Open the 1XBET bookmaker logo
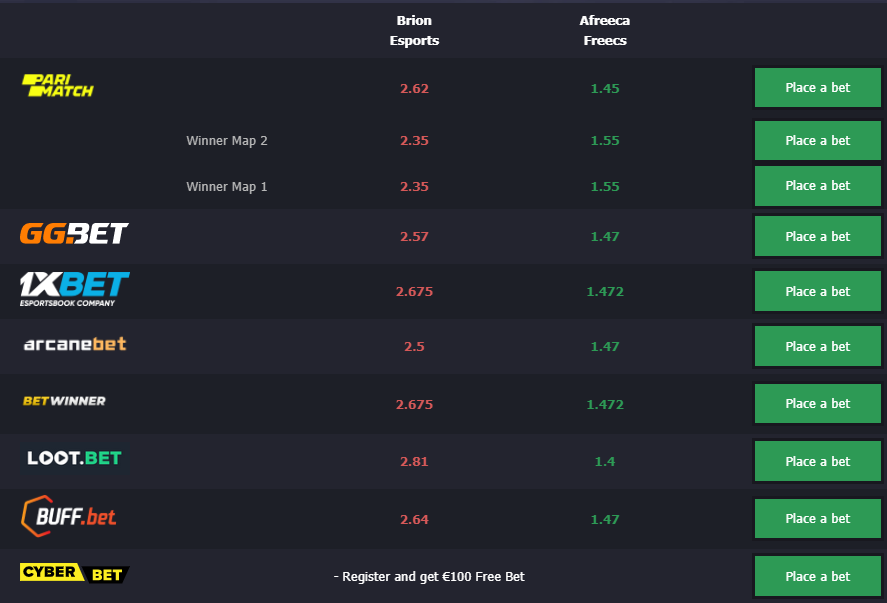Screen dimensions: 887x603 tap(75, 289)
